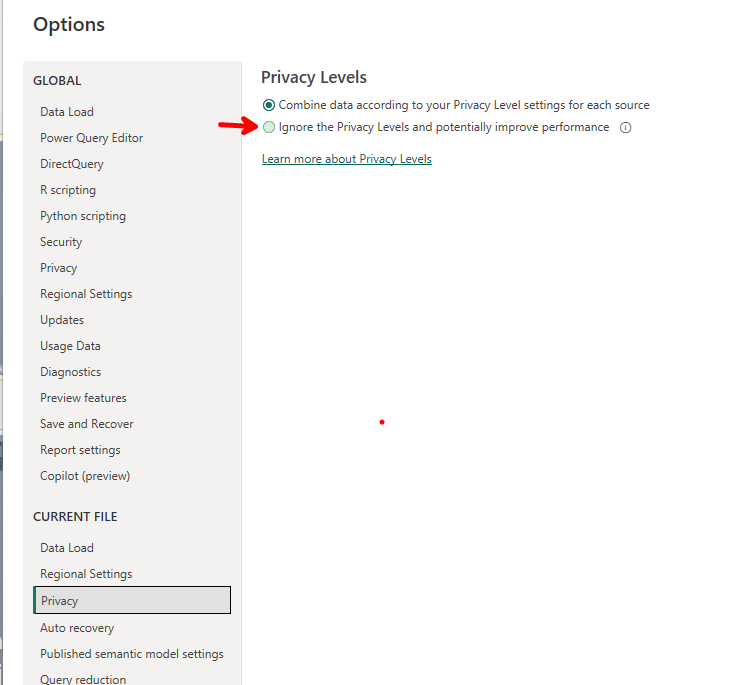Viewport: 730px width, 685px height.
Task: Open Global Privacy settings
Action: (x=58, y=268)
